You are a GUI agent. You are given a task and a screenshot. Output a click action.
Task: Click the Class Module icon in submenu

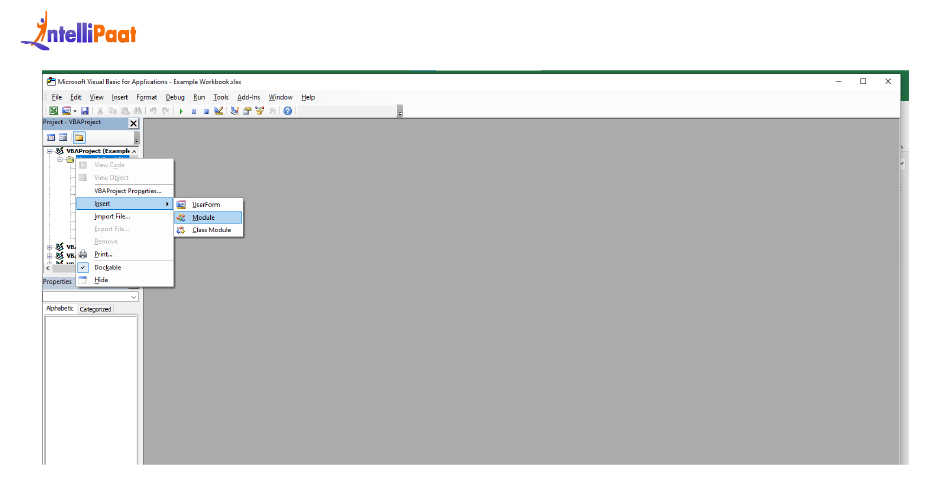tap(181, 230)
